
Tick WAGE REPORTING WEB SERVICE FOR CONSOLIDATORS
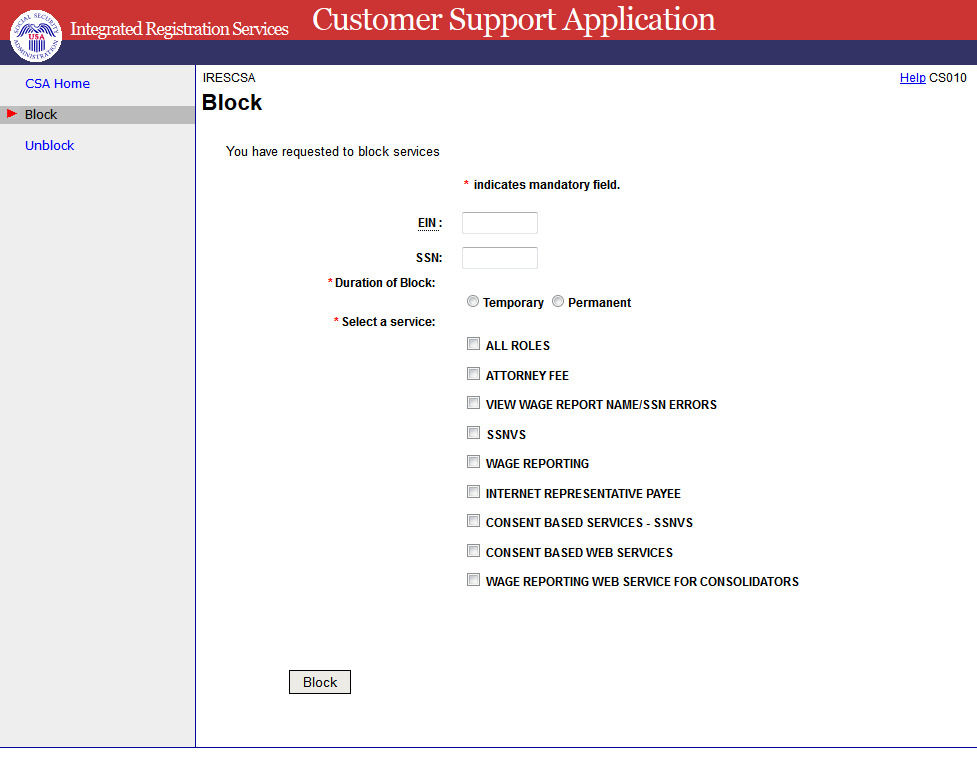click(x=474, y=581)
